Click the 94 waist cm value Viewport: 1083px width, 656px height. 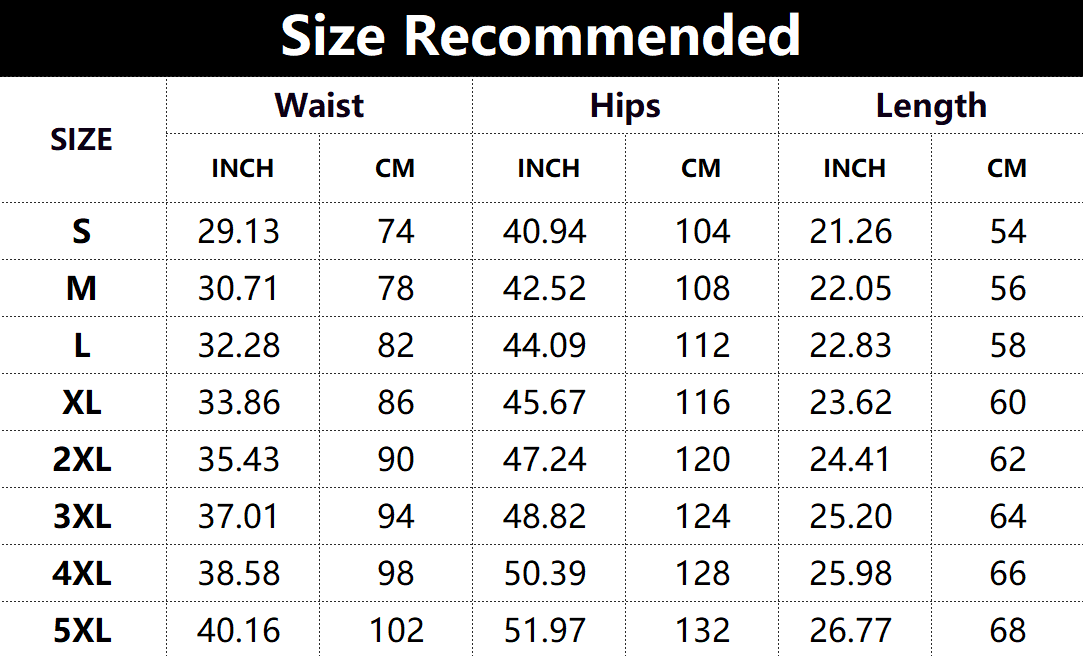(x=396, y=517)
